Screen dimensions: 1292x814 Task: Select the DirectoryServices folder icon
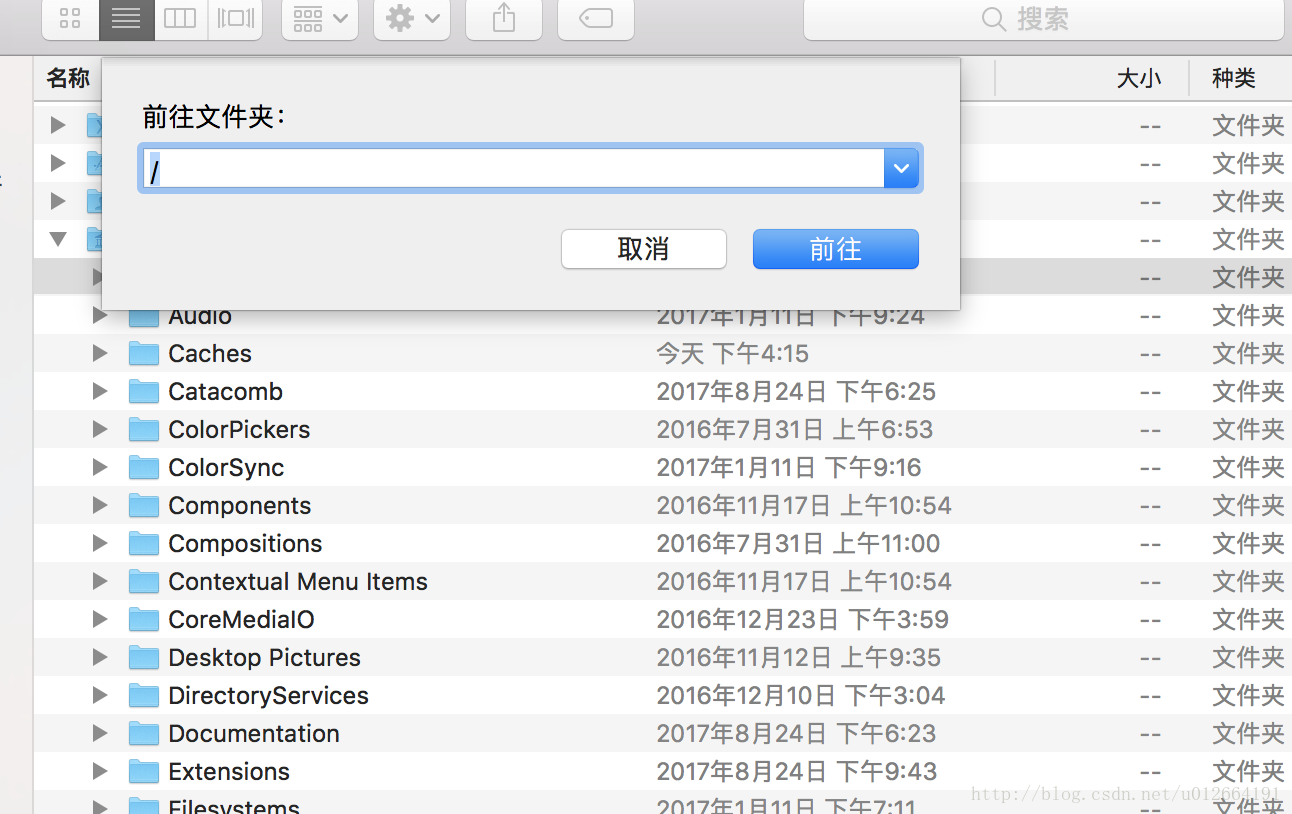coord(144,695)
